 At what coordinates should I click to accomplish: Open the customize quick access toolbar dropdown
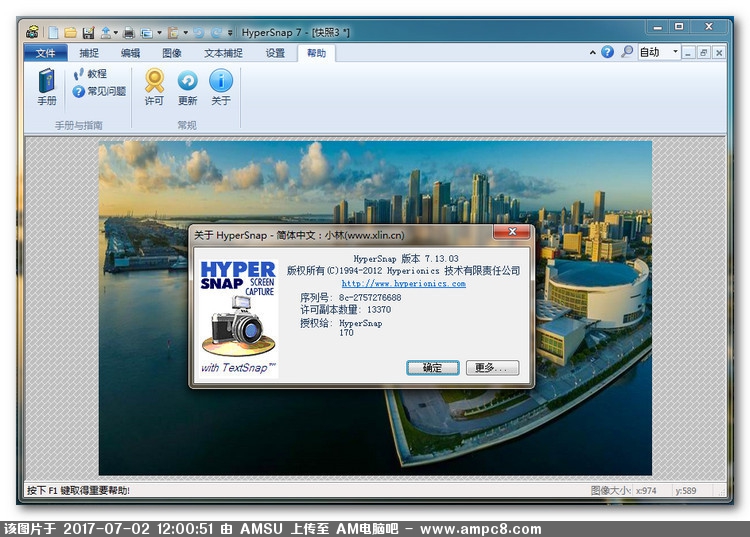tap(230, 33)
